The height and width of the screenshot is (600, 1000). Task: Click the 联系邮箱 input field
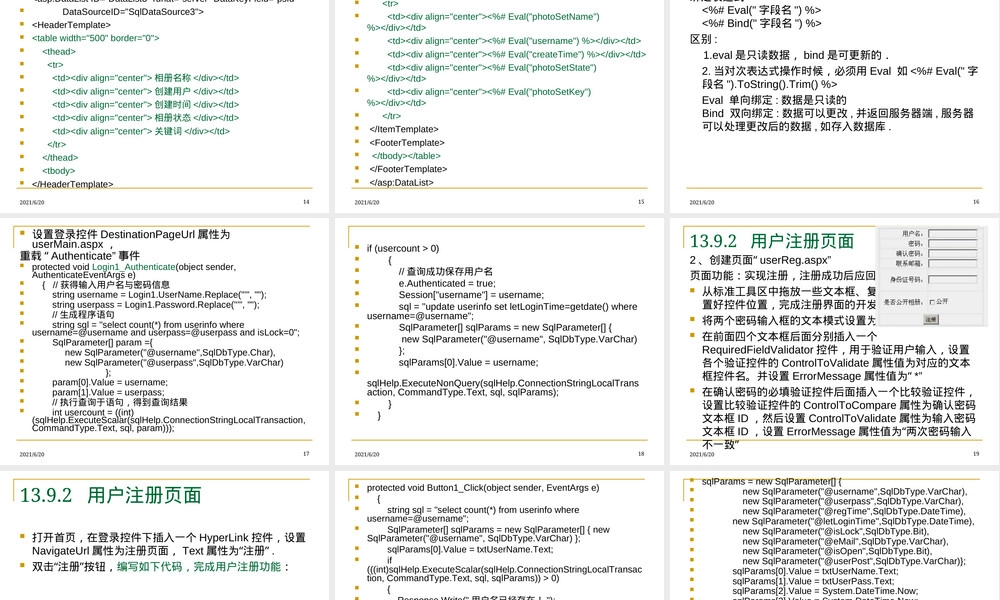pyautogui.click(x=953, y=263)
